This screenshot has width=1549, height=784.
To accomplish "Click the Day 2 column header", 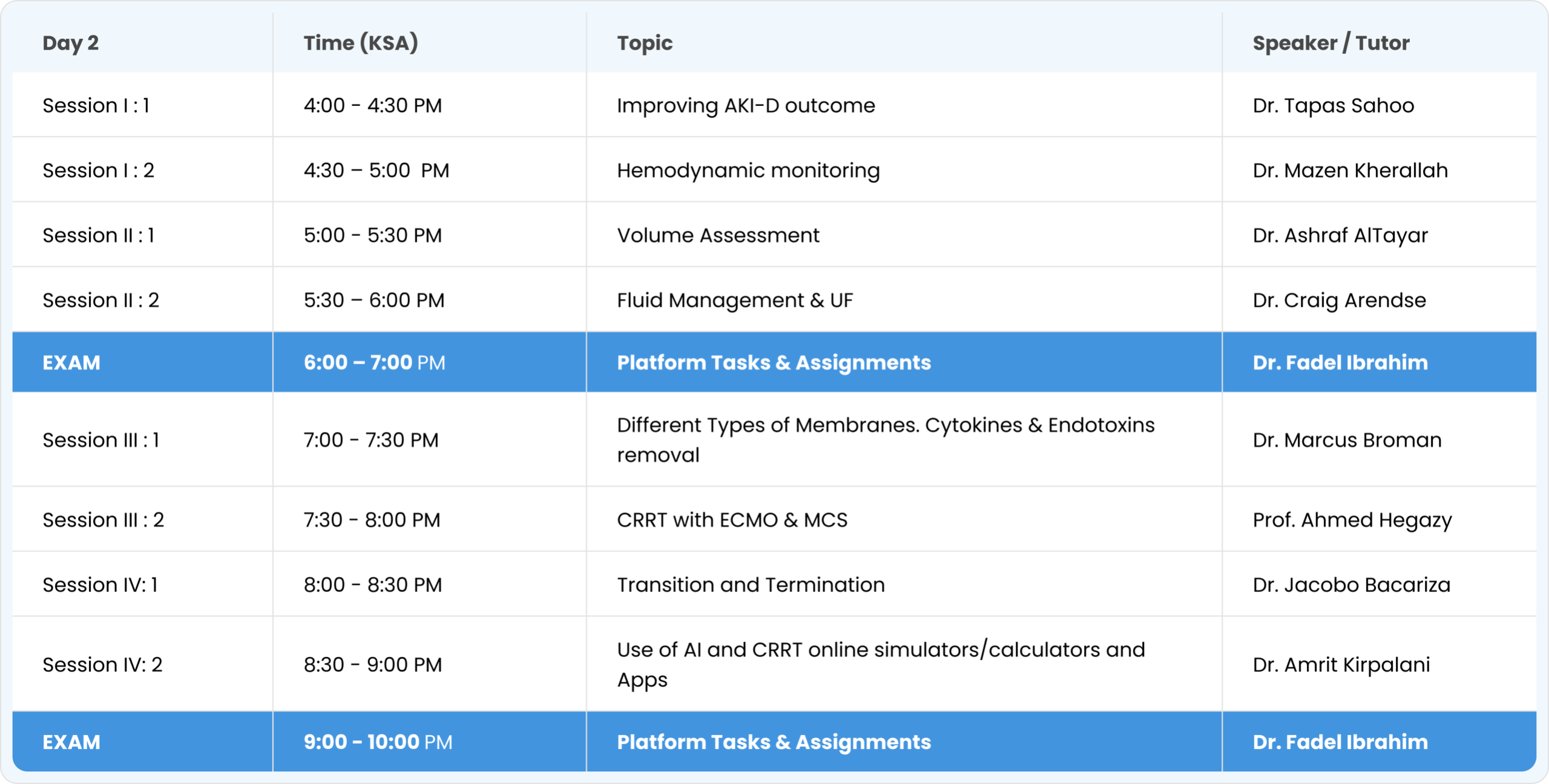I will coord(70,43).
